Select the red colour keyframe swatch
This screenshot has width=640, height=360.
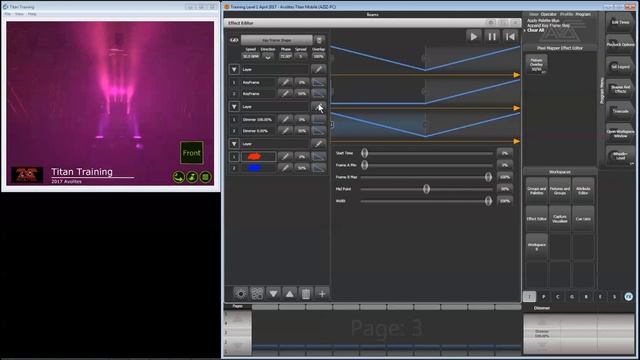click(258, 156)
